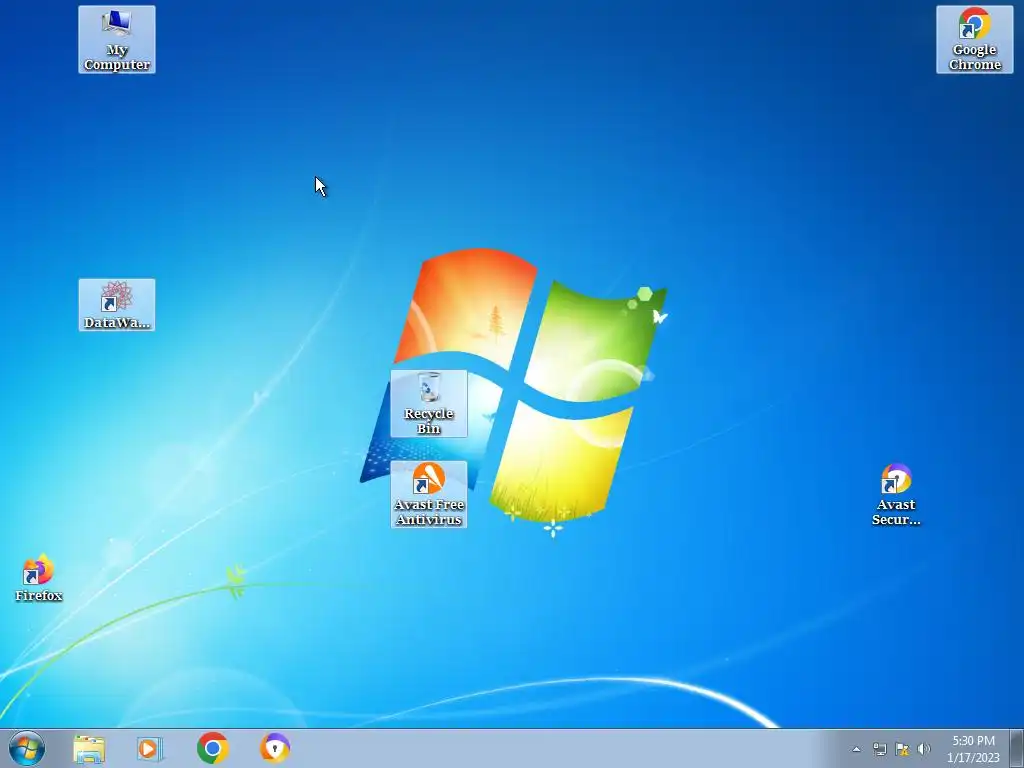The height and width of the screenshot is (768, 1024).
Task: Select the My Computer desktop icon
Action: click(x=117, y=39)
